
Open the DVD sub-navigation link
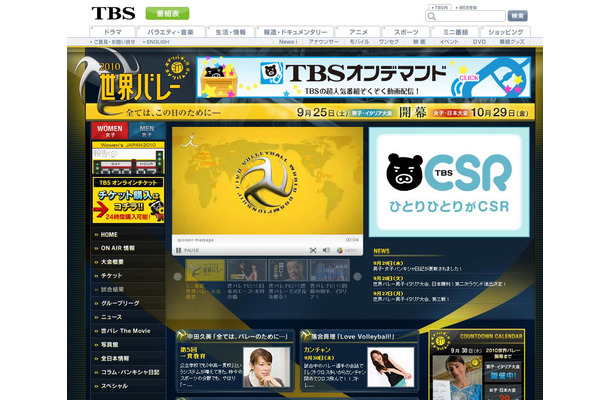click(479, 42)
